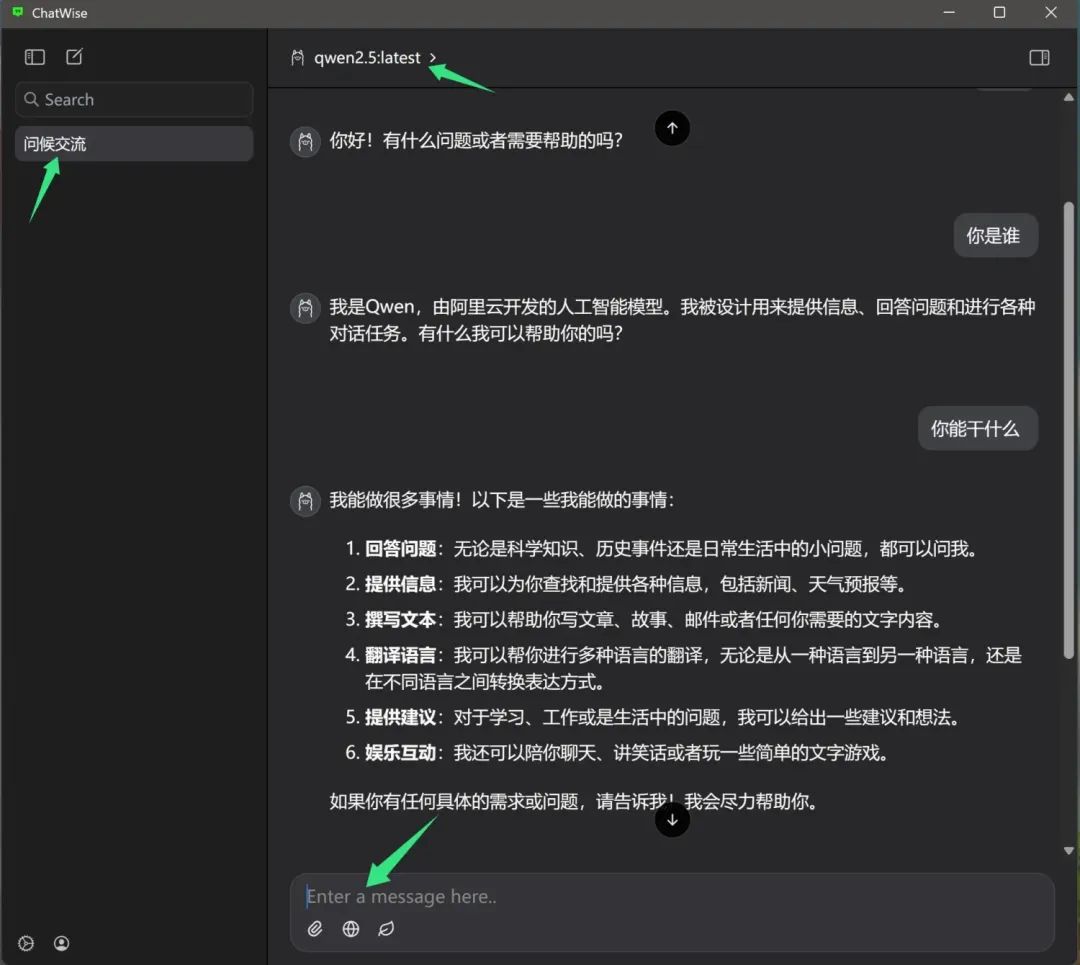Click scrollbar down arrow in chat
The image size is (1080, 965).
[x=1068, y=851]
